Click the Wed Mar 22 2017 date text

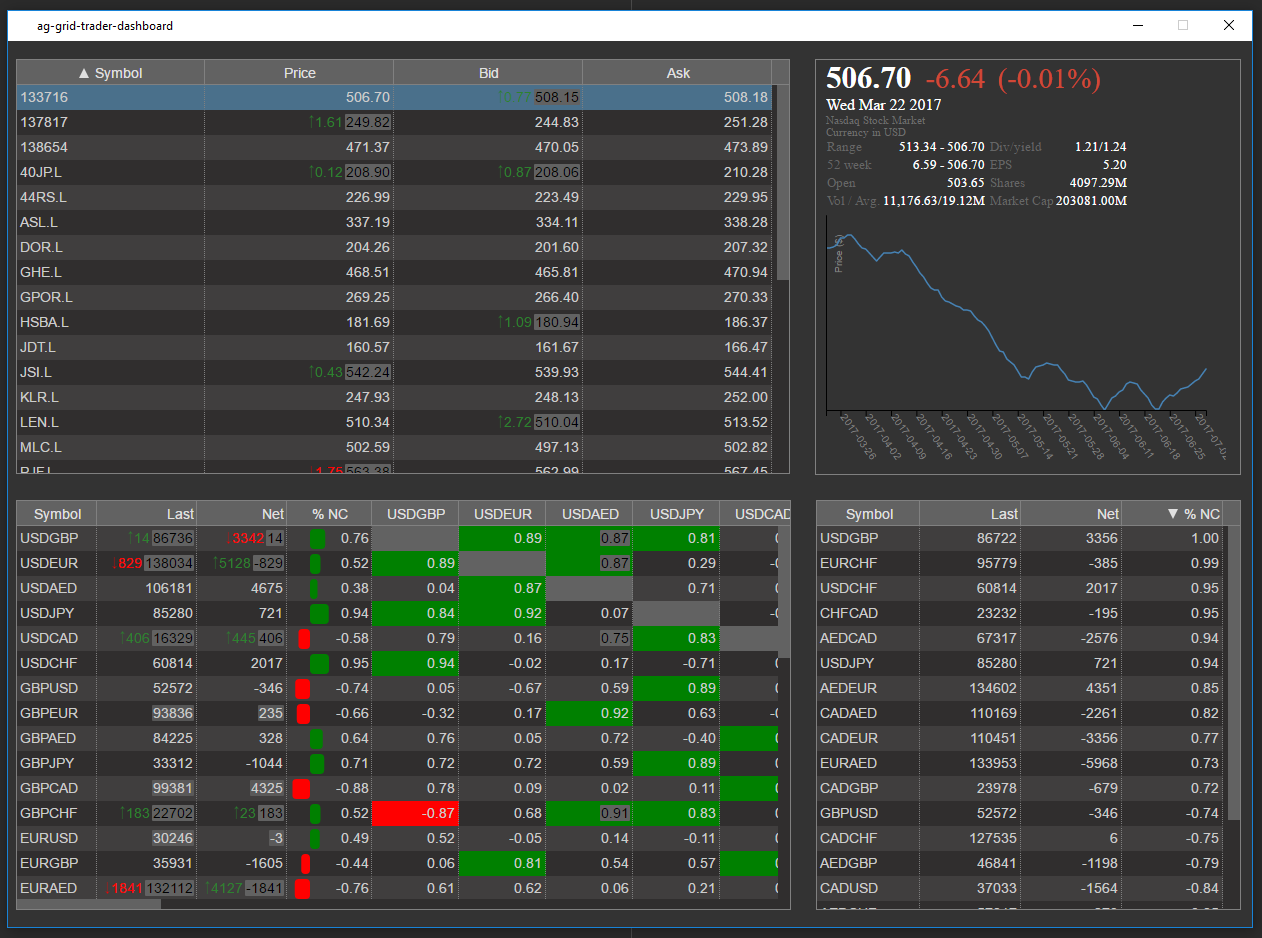(883, 105)
